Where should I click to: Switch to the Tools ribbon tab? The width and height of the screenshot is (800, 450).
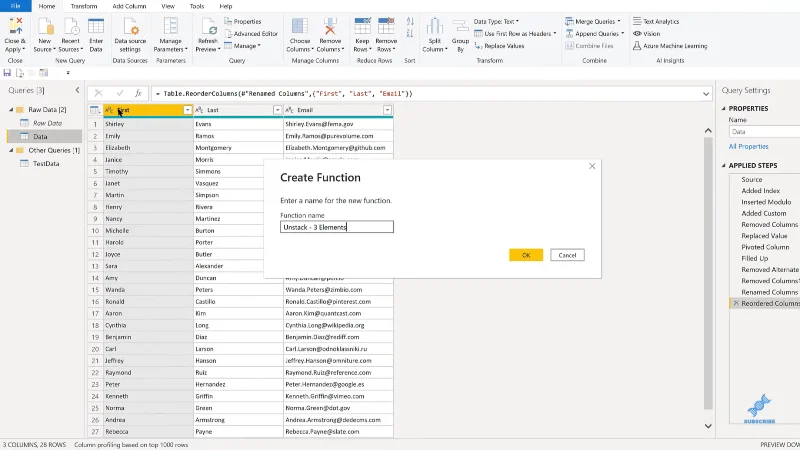196,6
